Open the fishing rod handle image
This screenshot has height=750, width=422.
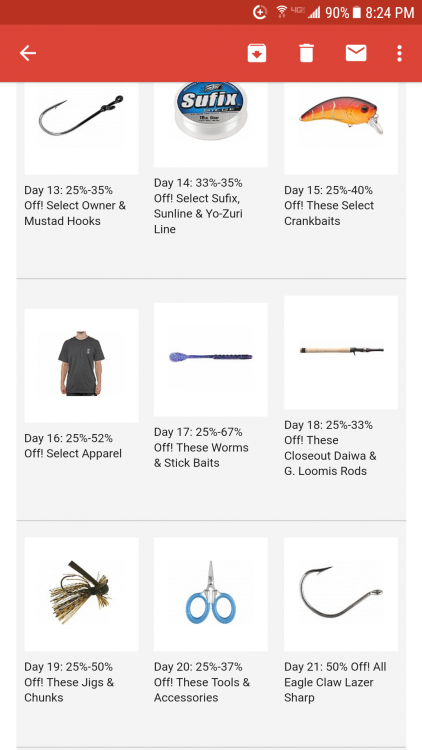[341, 352]
